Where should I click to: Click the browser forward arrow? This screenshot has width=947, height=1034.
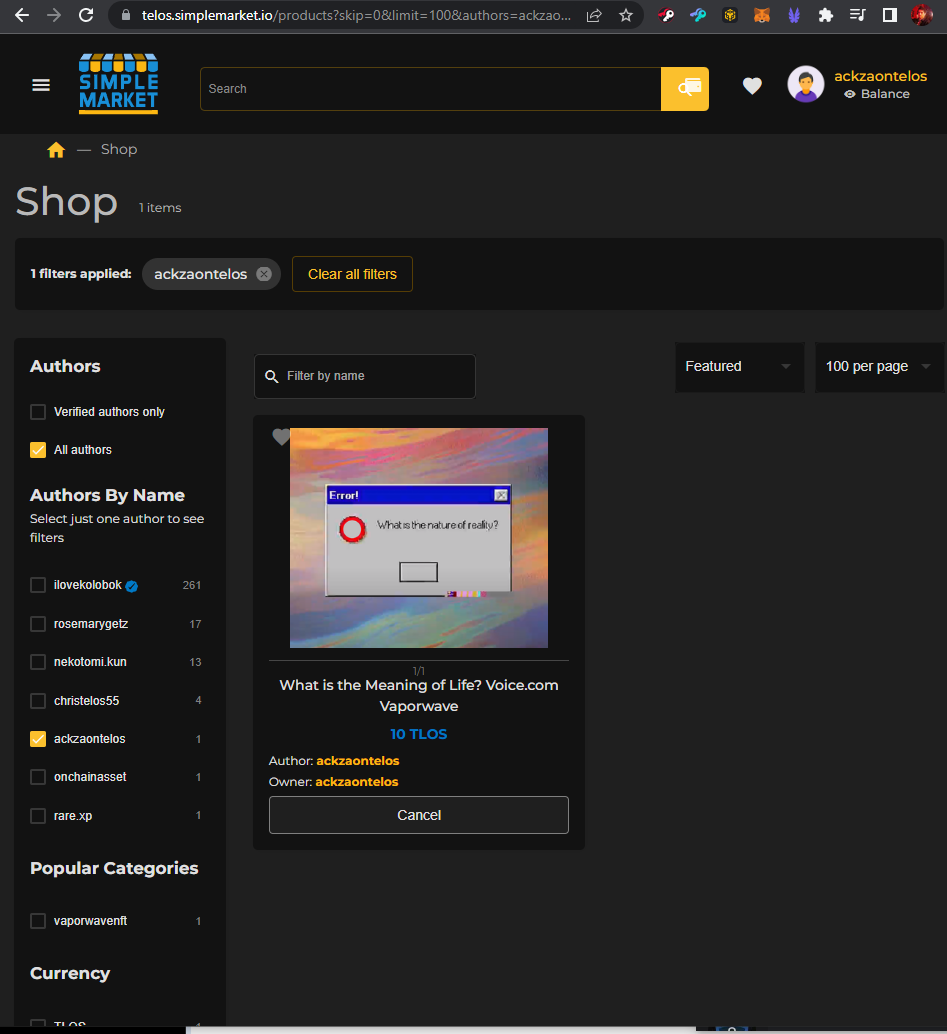tap(54, 15)
